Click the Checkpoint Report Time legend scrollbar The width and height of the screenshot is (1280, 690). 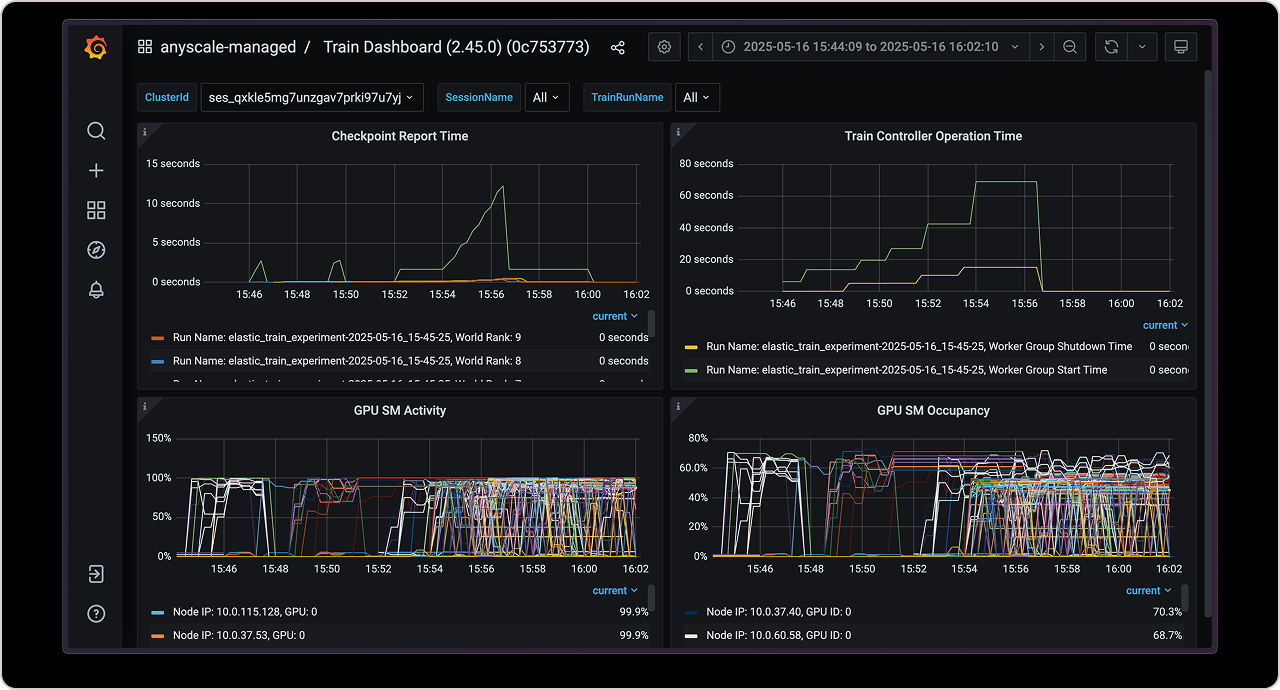point(652,323)
